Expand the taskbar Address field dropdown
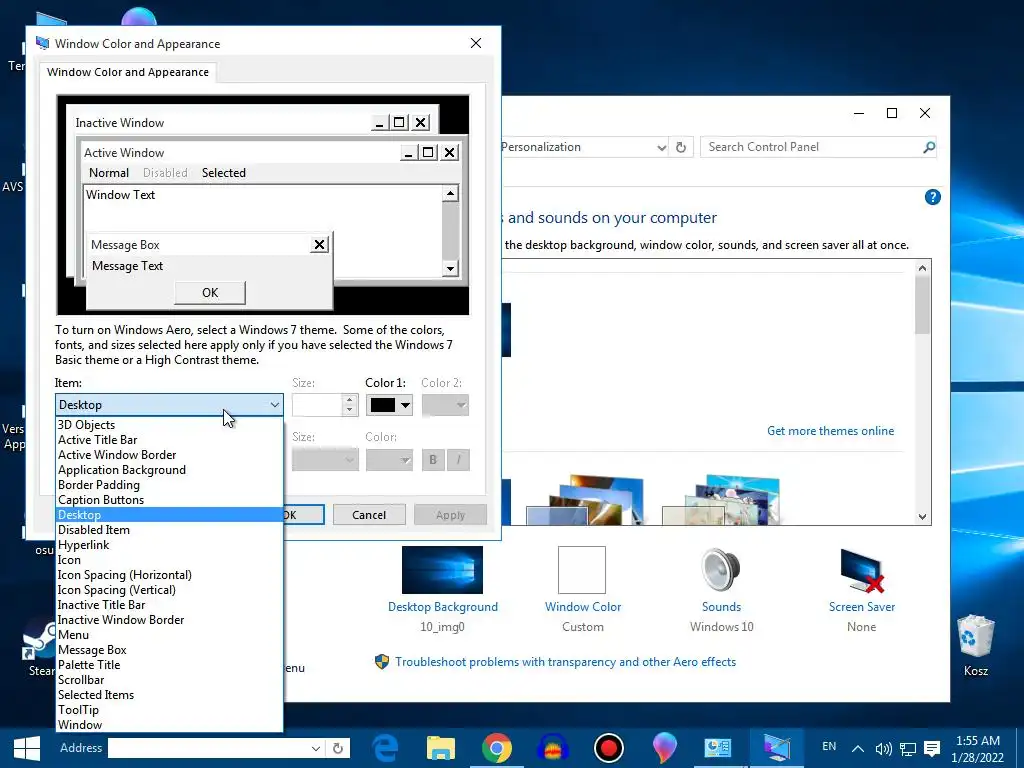Viewport: 1024px width, 768px height. click(315, 748)
